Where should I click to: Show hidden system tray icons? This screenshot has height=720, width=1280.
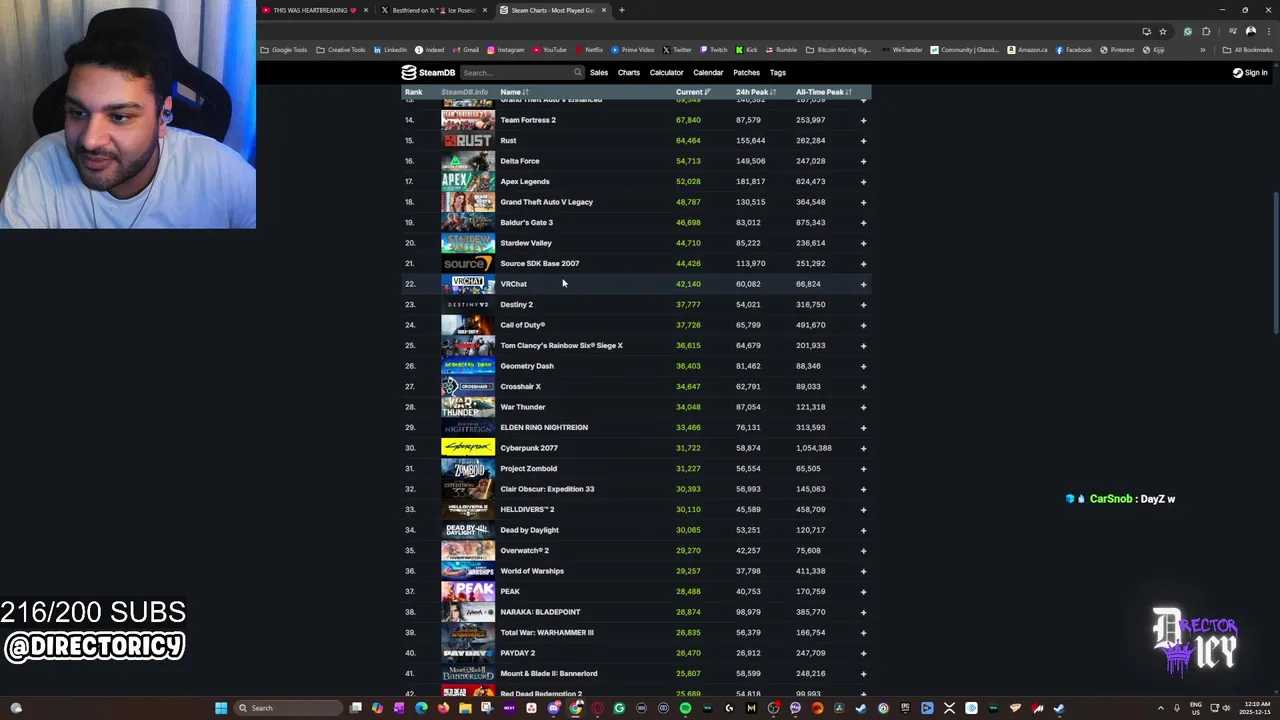pos(1161,708)
